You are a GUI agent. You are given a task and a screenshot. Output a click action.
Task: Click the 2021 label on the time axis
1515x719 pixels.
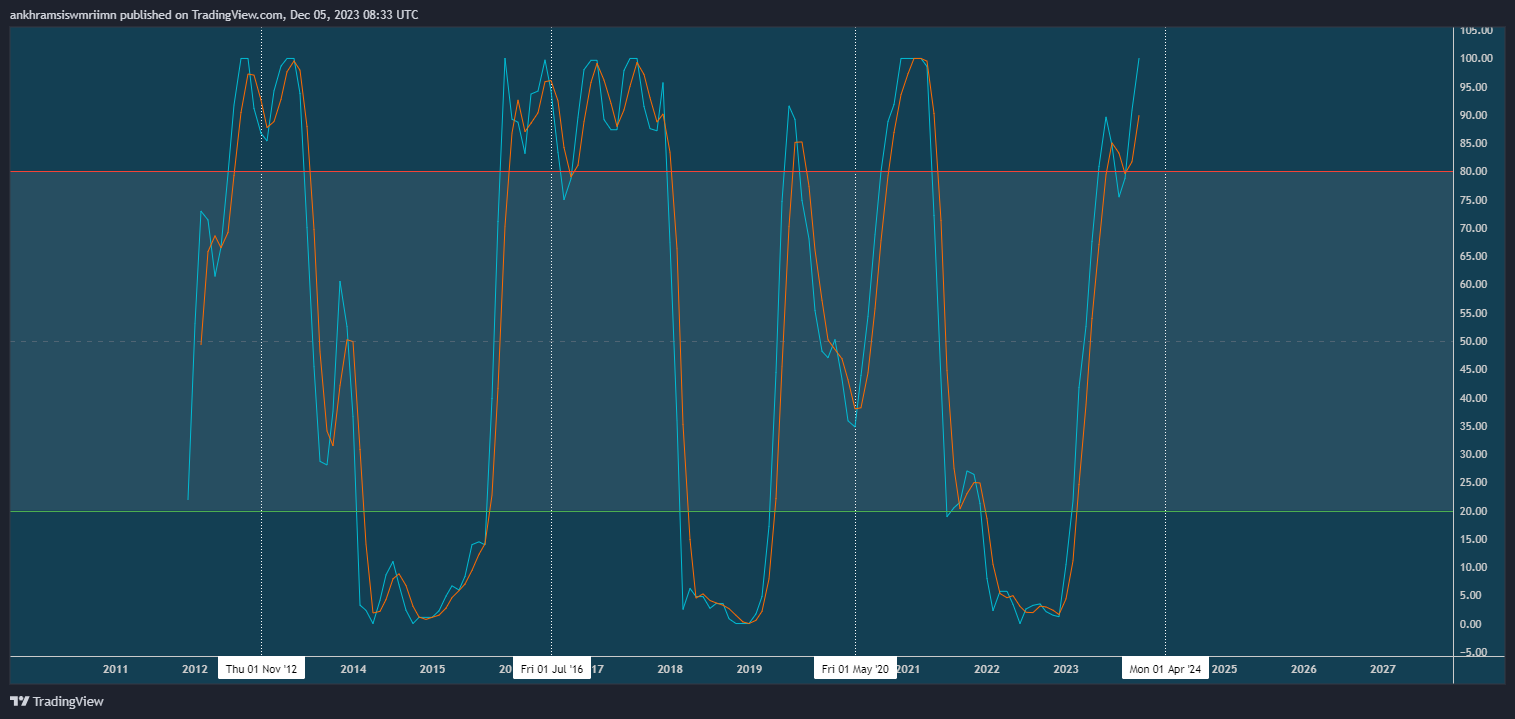(908, 669)
